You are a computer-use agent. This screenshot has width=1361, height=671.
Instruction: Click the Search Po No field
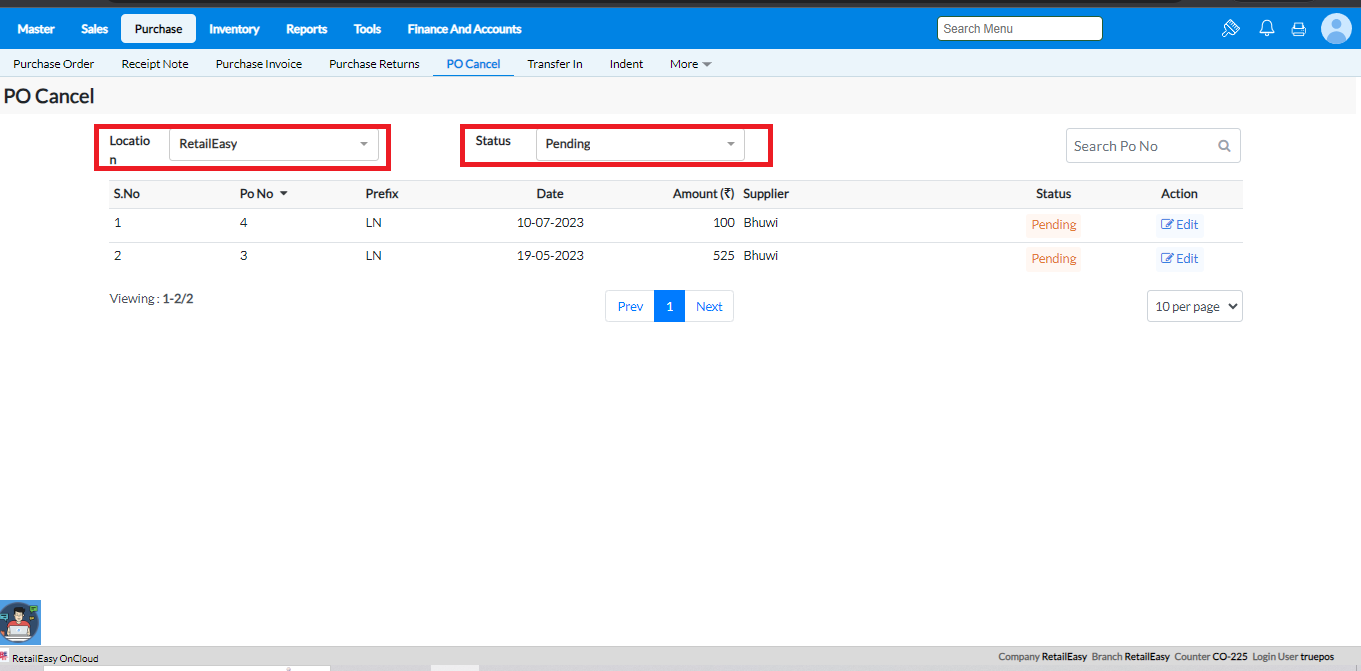click(x=1153, y=146)
